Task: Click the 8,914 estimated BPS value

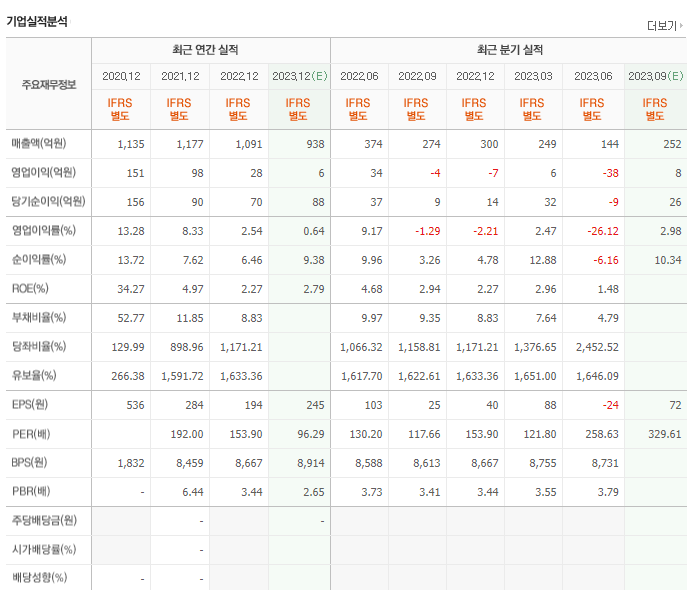Action: [311, 464]
